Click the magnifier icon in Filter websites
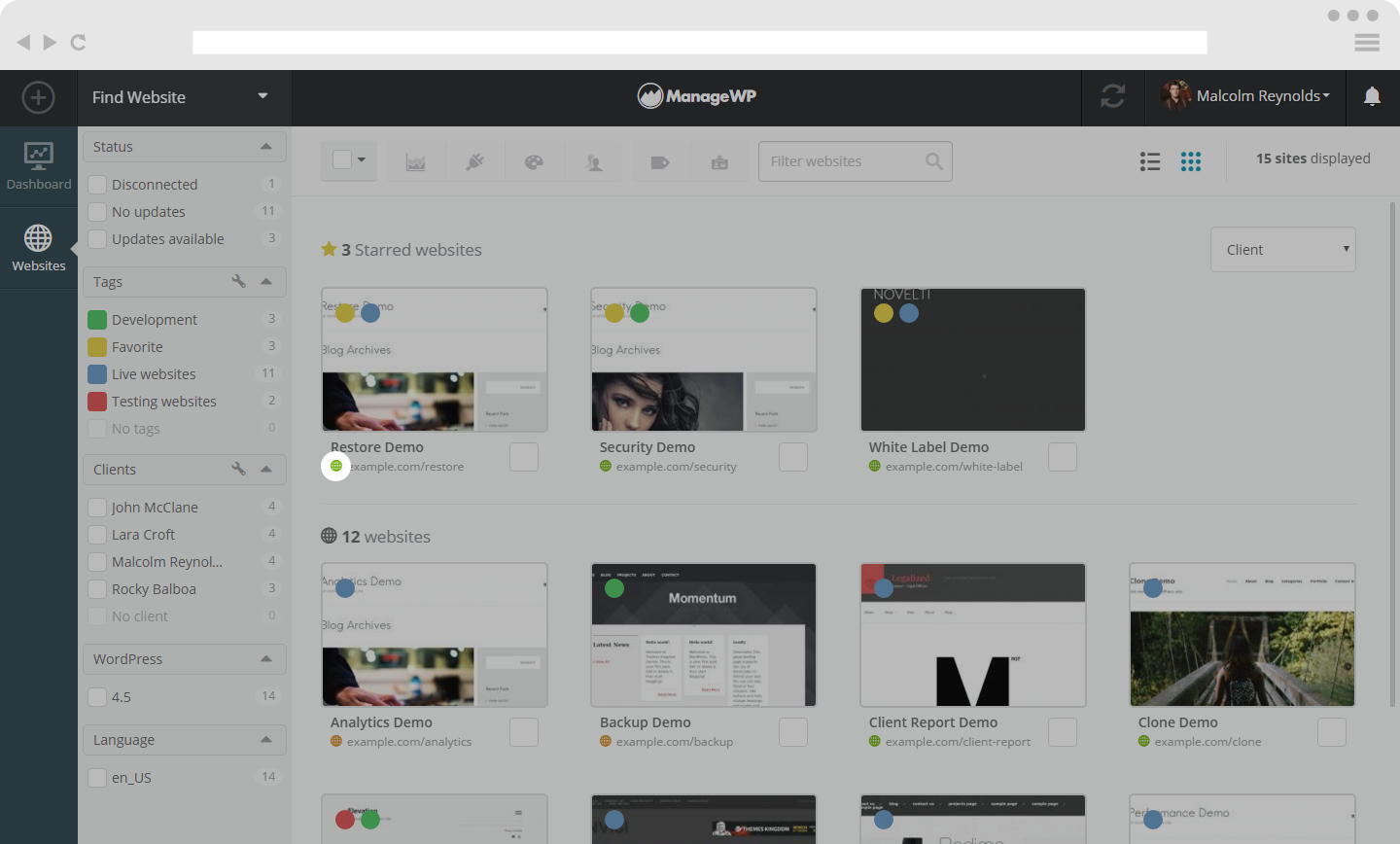Screen dimensions: 1400x844 coord(934,161)
